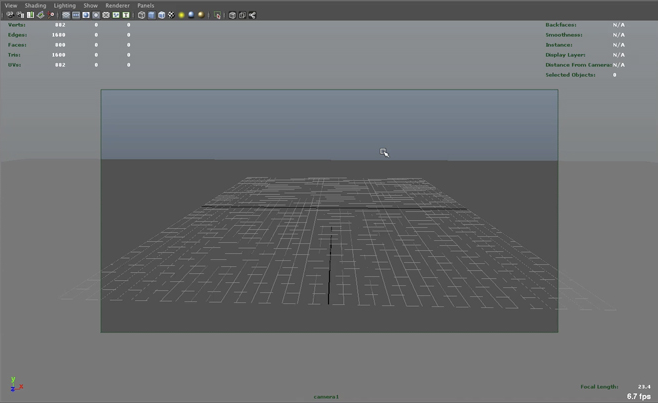Open the Renderer menu
This screenshot has width=658, height=403.
[x=117, y=5]
